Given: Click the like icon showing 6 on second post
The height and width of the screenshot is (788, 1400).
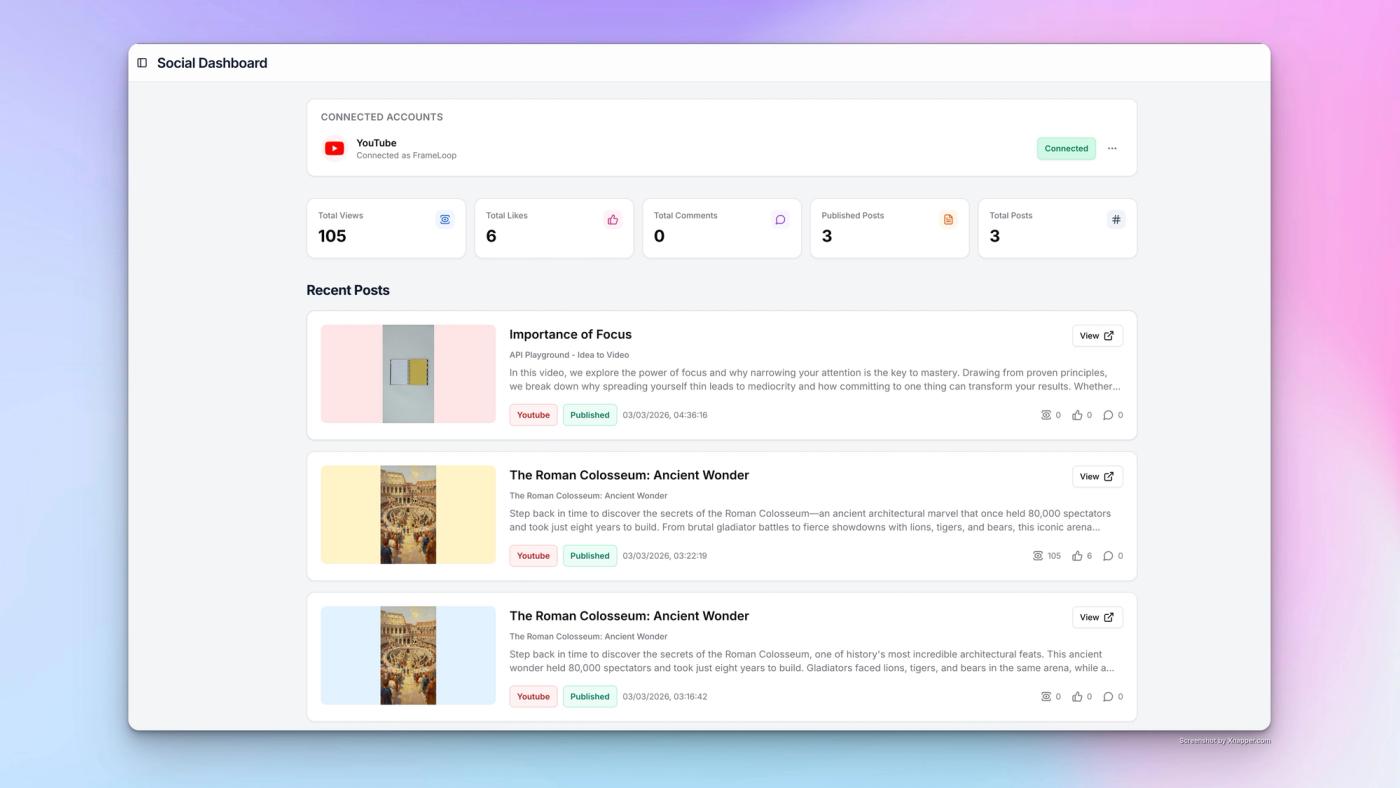Looking at the screenshot, I should click(x=1077, y=555).
